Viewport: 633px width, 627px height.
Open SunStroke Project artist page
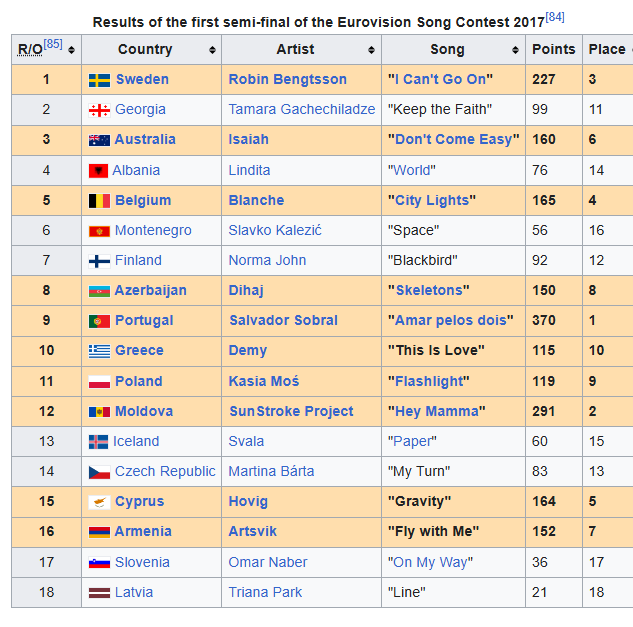click(291, 412)
